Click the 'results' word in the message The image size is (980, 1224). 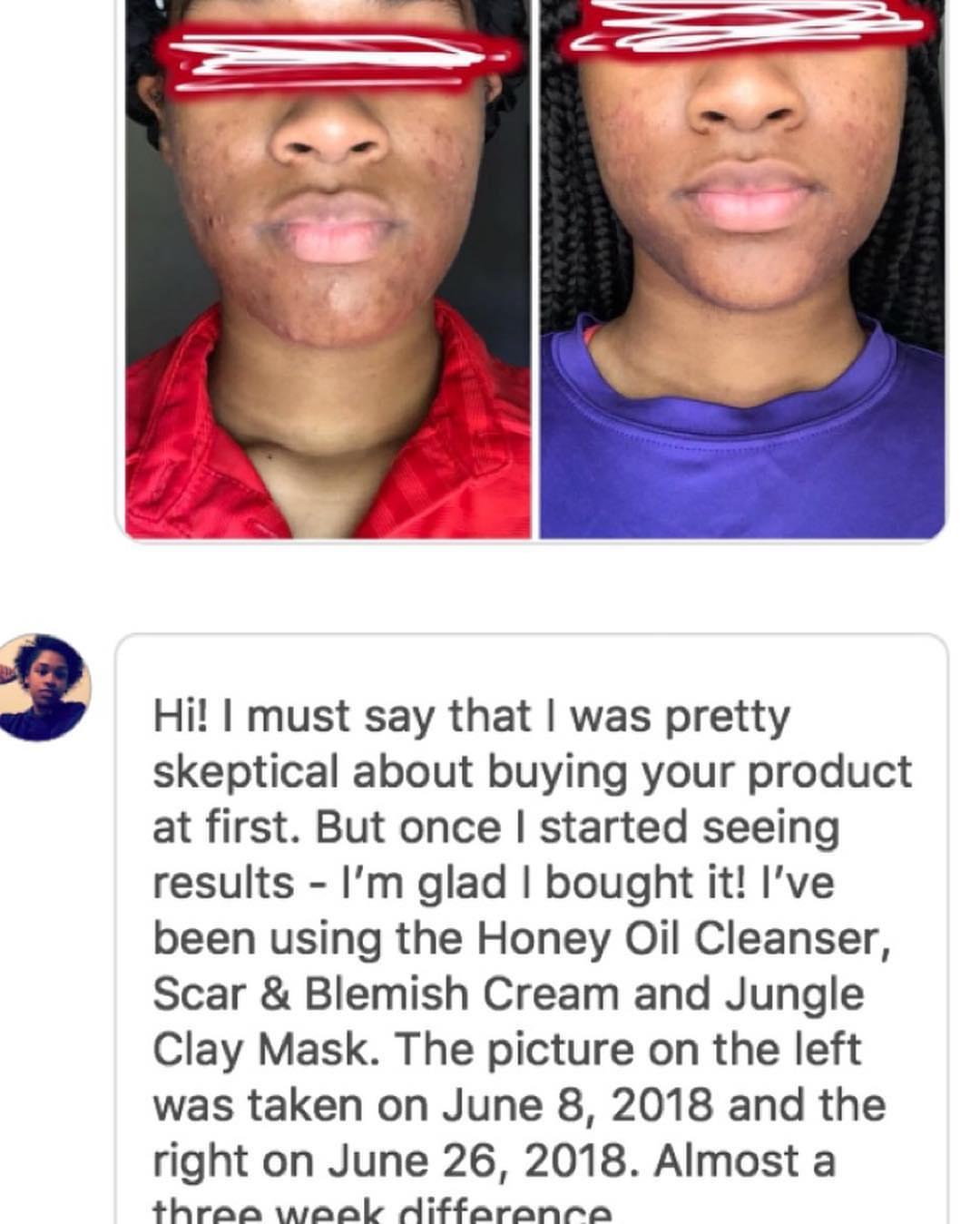[223, 883]
